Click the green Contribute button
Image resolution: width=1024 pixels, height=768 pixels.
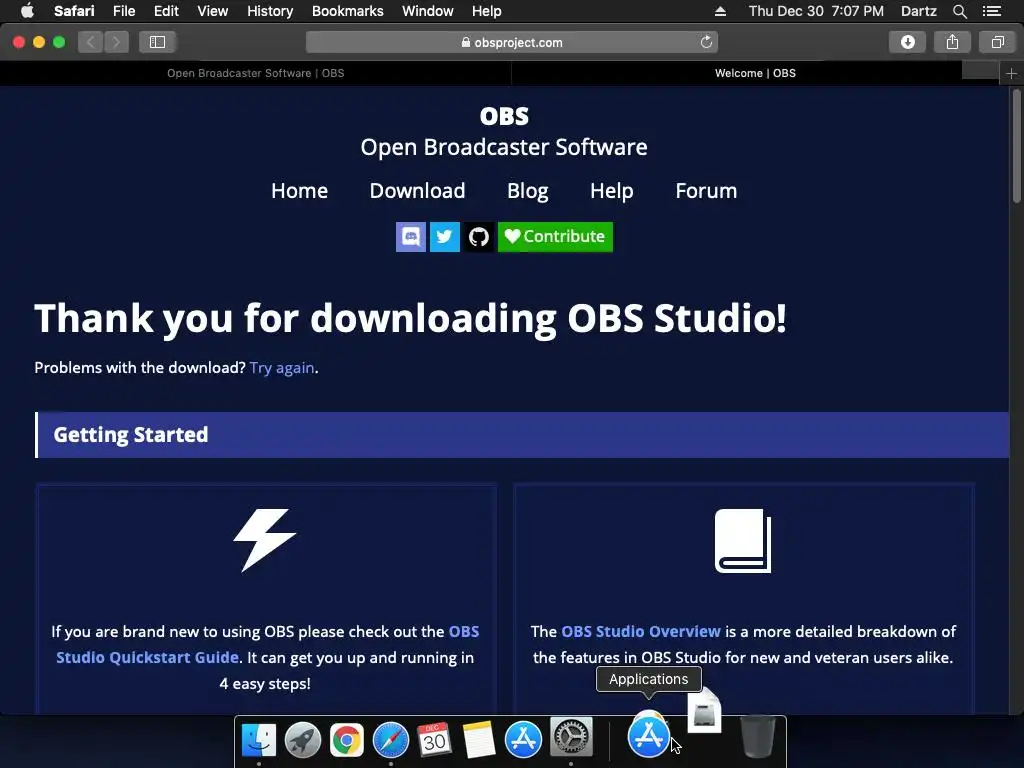pos(555,236)
